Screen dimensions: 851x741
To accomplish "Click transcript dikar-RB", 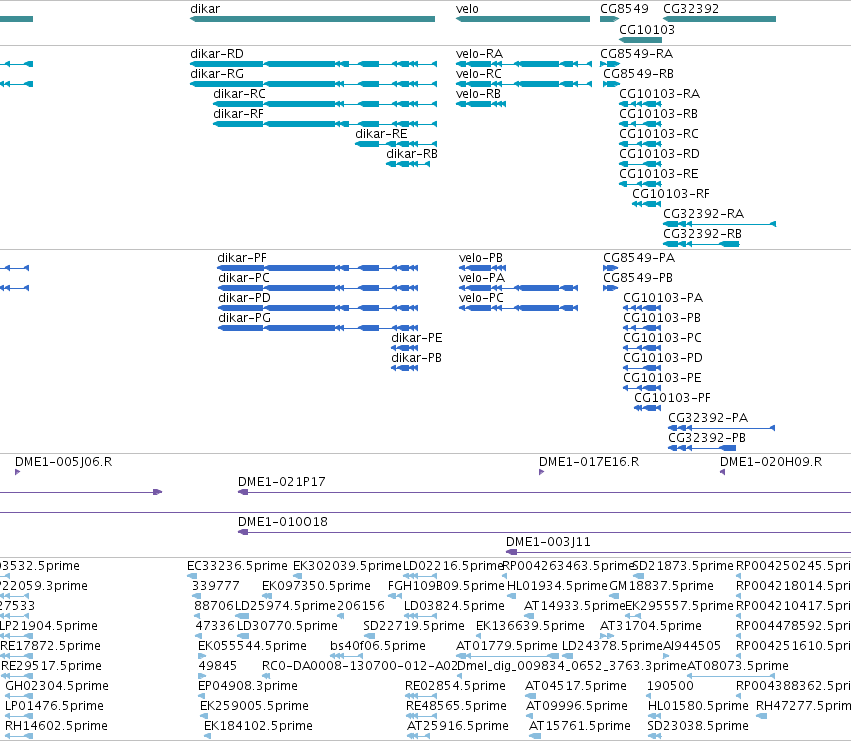I will [412, 154].
